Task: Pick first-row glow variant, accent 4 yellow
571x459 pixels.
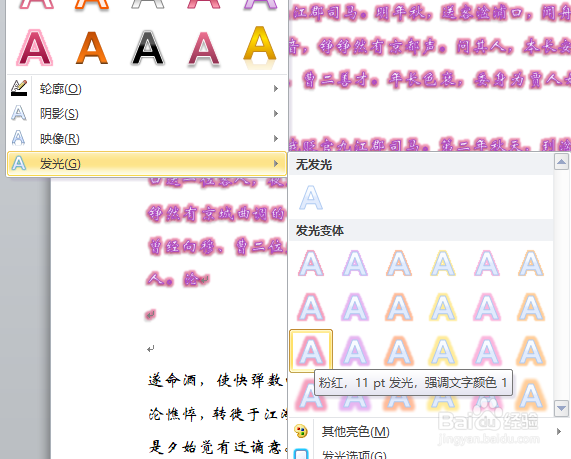Action: tap(443, 263)
